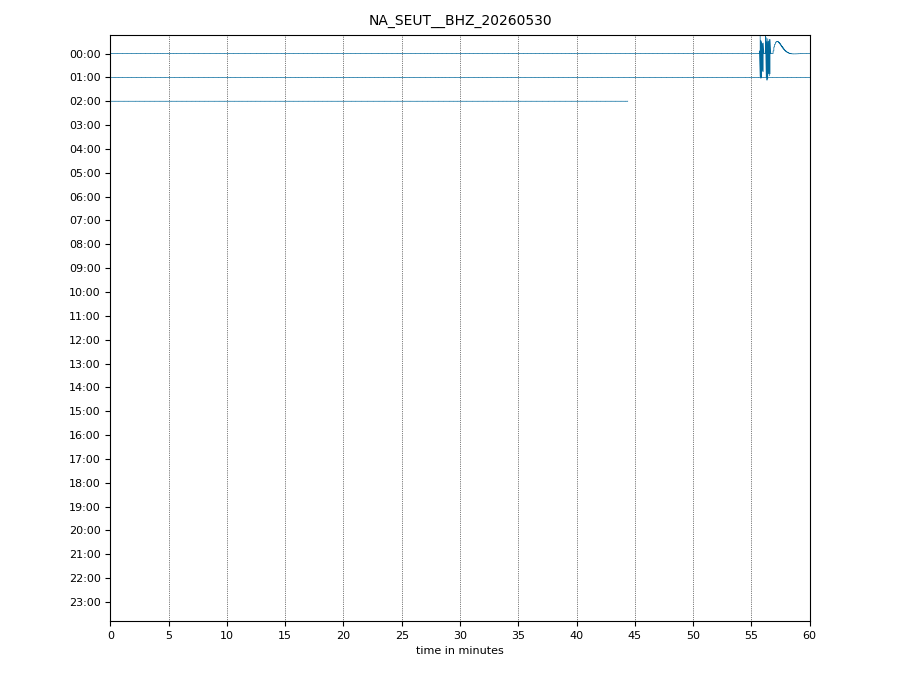Click the x-axis tick labeled 45
The width and height of the screenshot is (919, 690).
point(635,635)
